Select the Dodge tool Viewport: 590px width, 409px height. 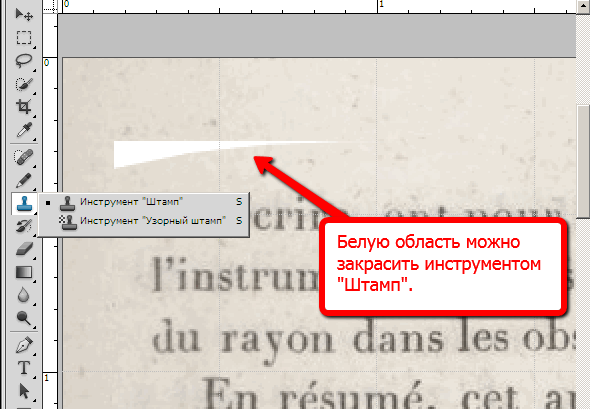pyautogui.click(x=24, y=318)
